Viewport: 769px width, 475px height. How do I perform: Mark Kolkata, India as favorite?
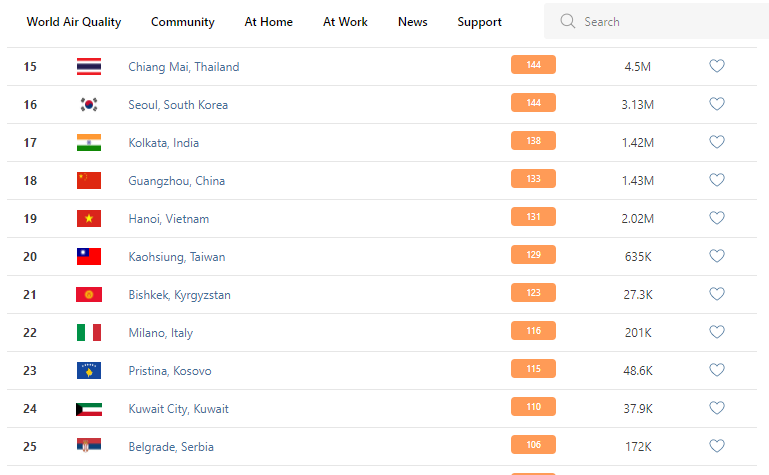pyautogui.click(x=717, y=143)
